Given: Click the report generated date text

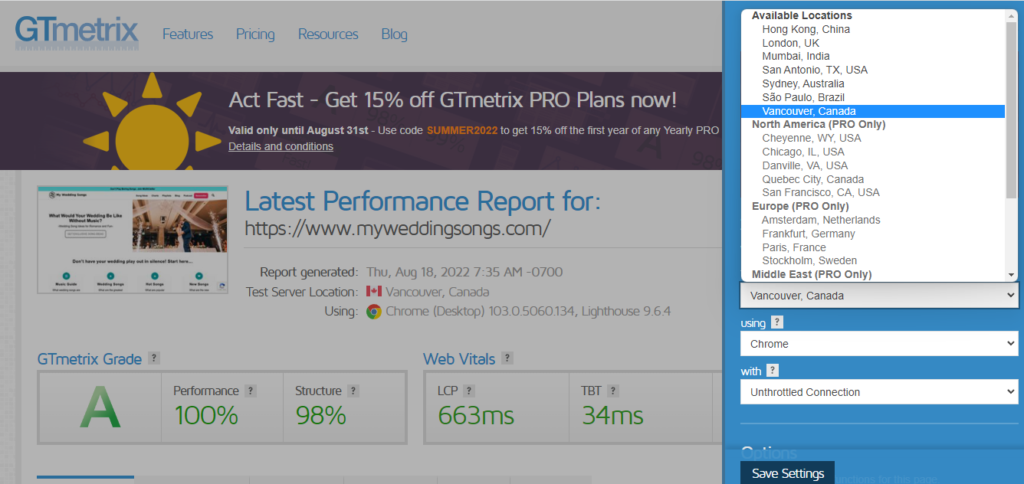Looking at the screenshot, I should (464, 272).
